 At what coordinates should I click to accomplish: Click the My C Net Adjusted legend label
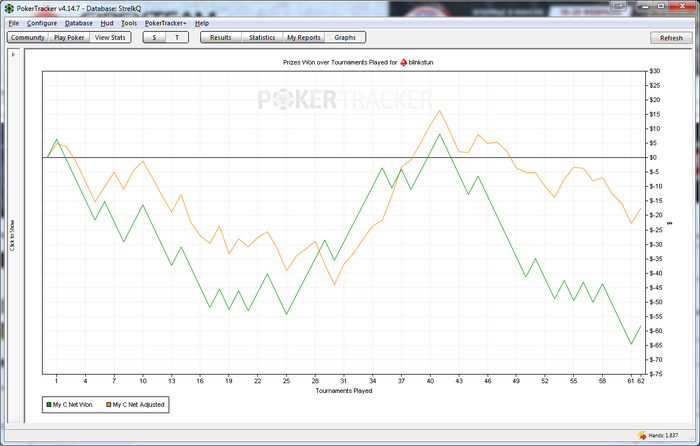tap(138, 404)
